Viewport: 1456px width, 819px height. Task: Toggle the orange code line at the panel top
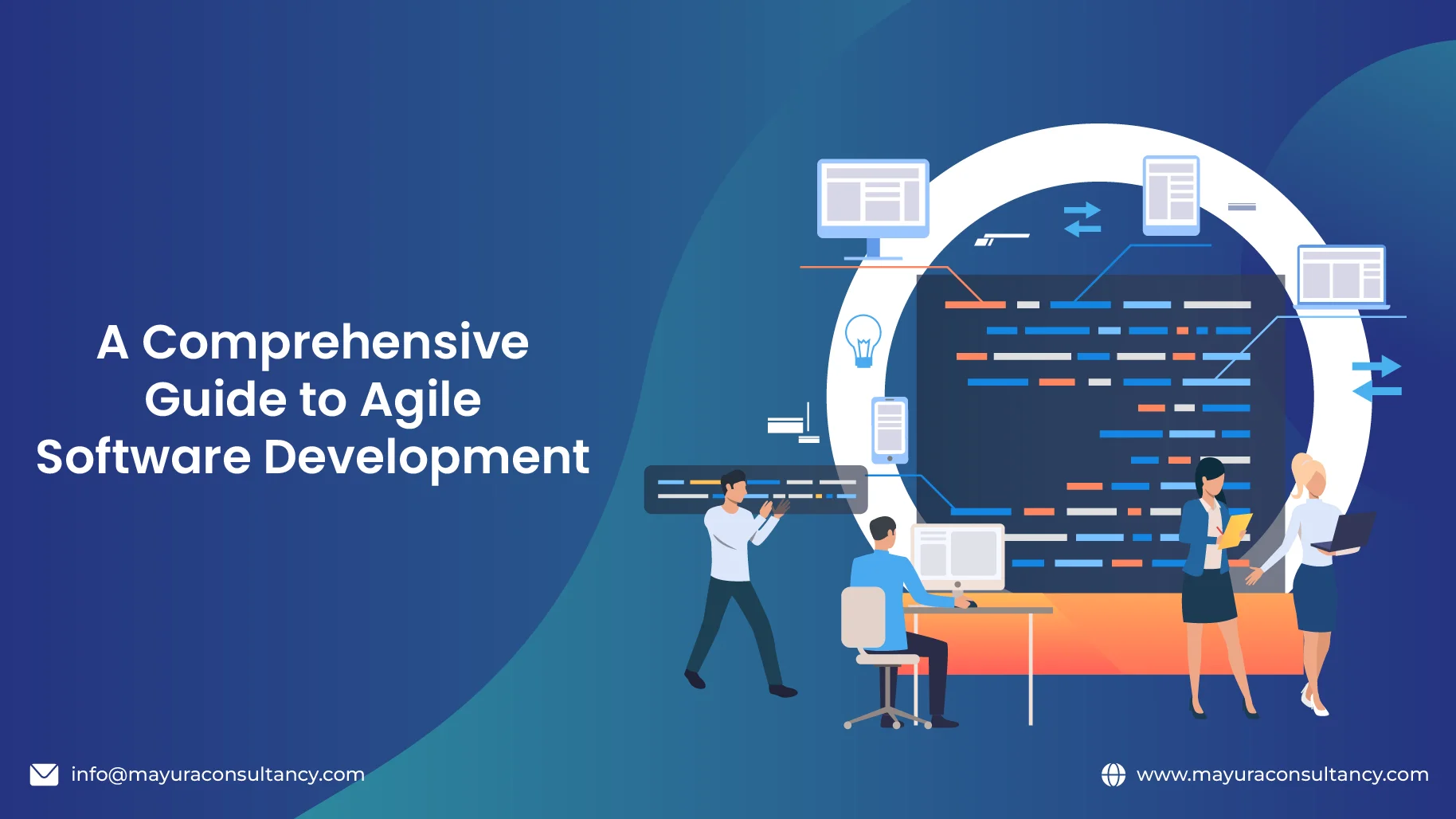[x=973, y=305]
